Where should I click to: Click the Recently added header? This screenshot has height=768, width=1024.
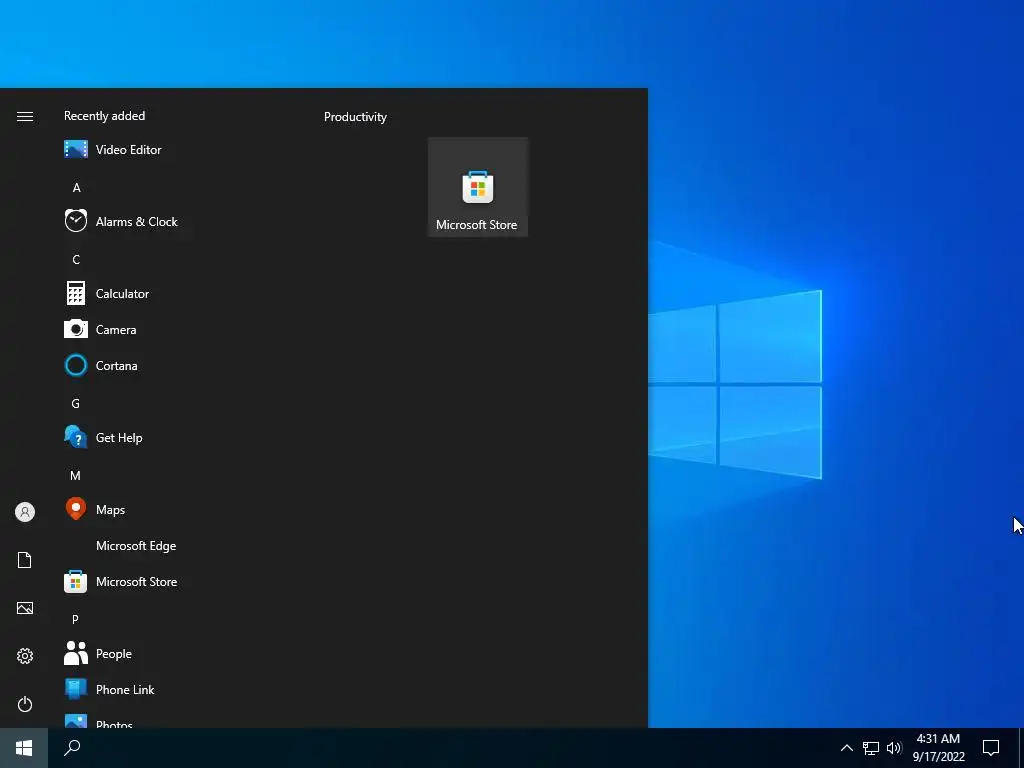pos(104,116)
